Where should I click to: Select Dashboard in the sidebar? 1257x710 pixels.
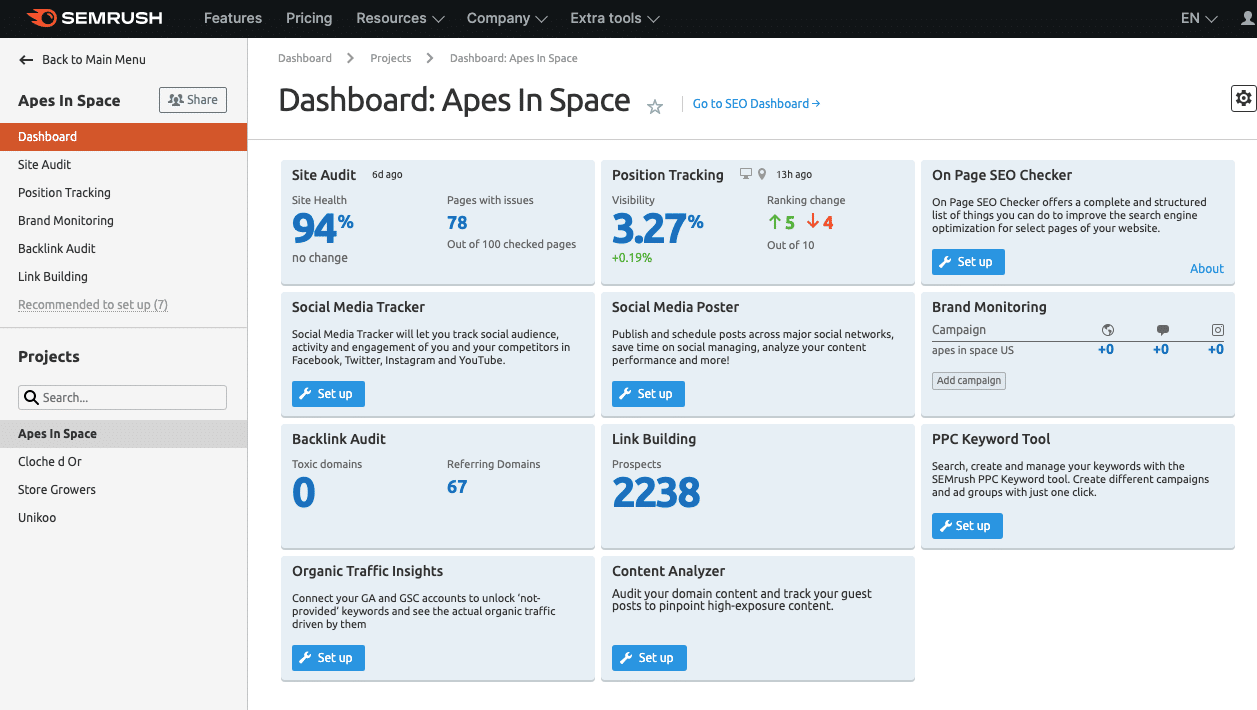point(123,137)
